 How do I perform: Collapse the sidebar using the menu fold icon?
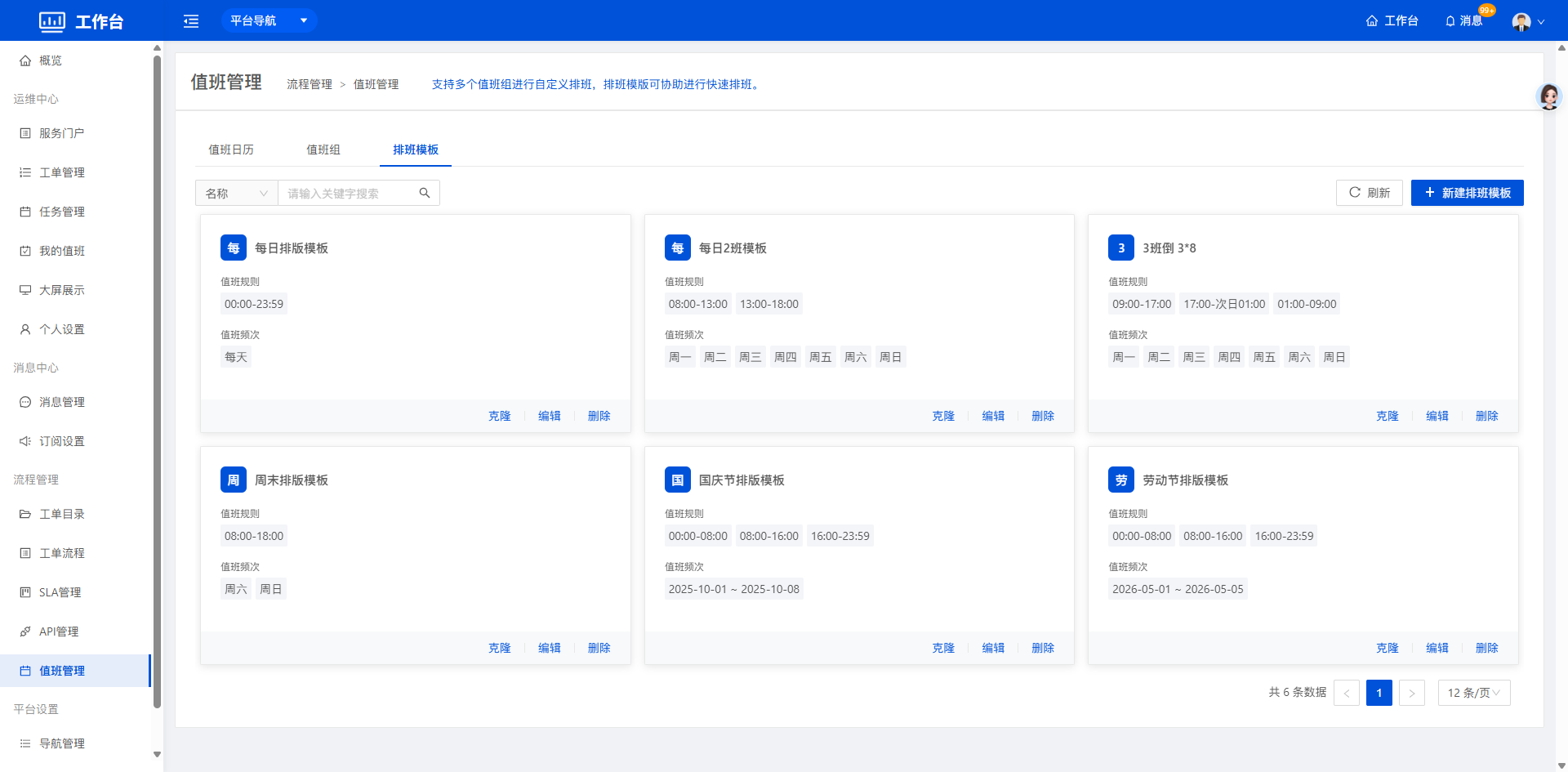coord(191,21)
